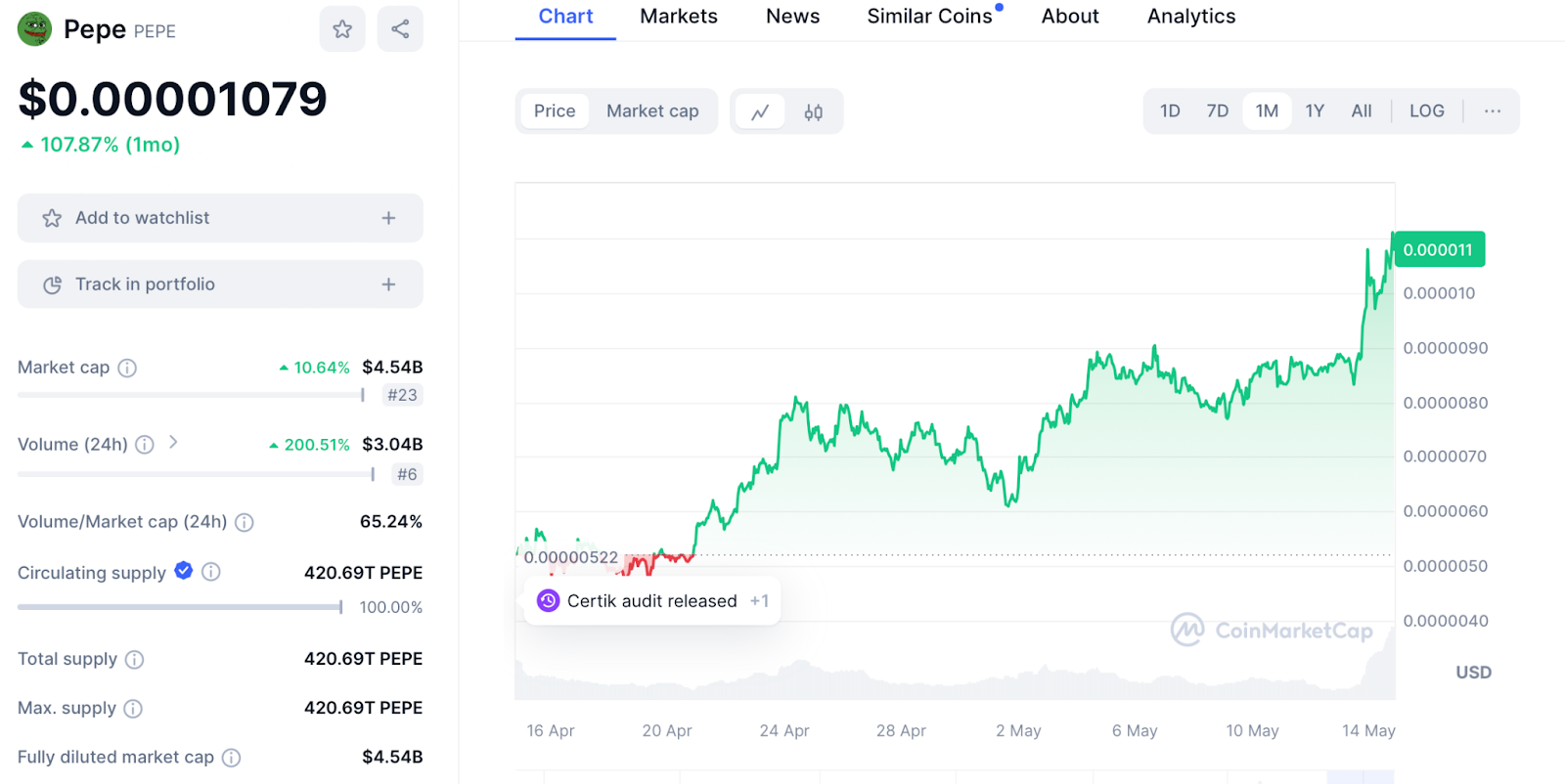Star Pepe as a favorite
This screenshot has width=1565, height=784.
coord(342,29)
